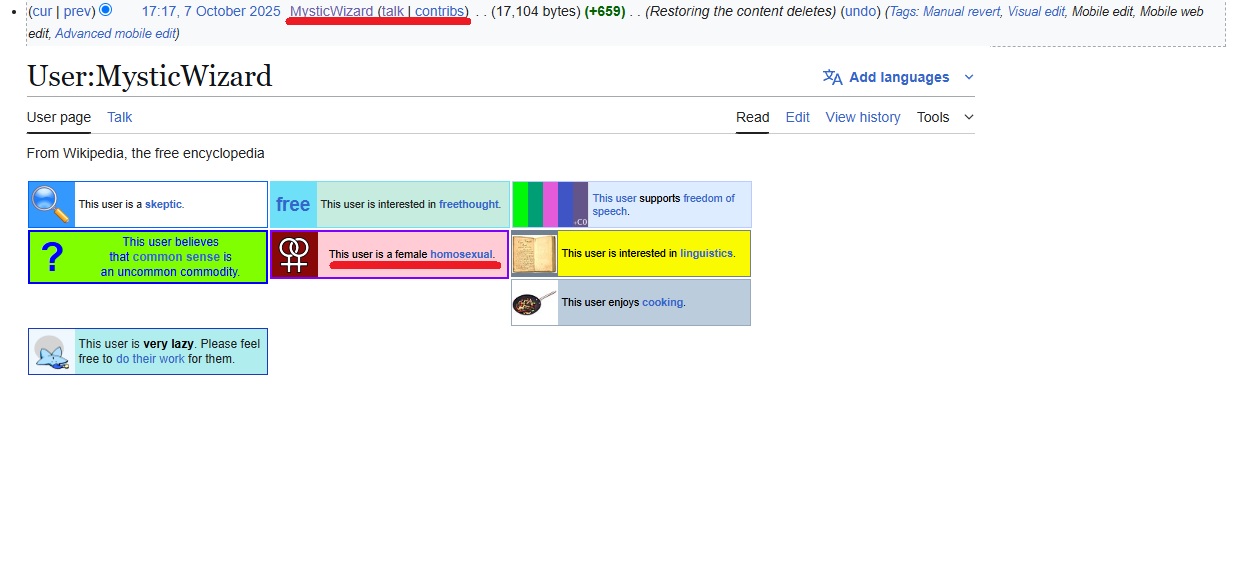Open the Visual edit tag link
This screenshot has height=574, width=1235.
1036,11
